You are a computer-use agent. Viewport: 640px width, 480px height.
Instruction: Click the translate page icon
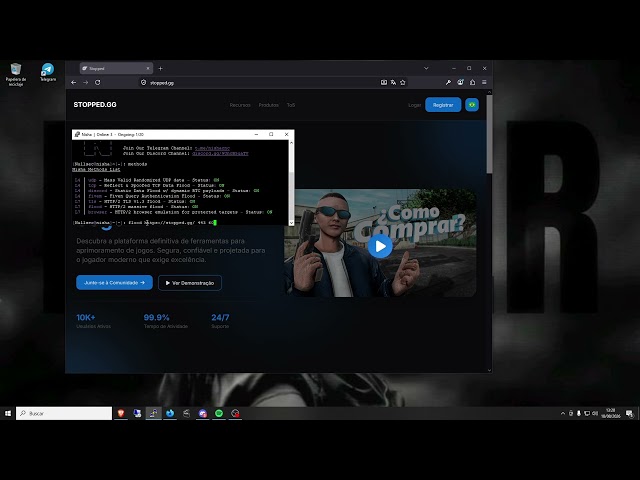click(x=393, y=82)
